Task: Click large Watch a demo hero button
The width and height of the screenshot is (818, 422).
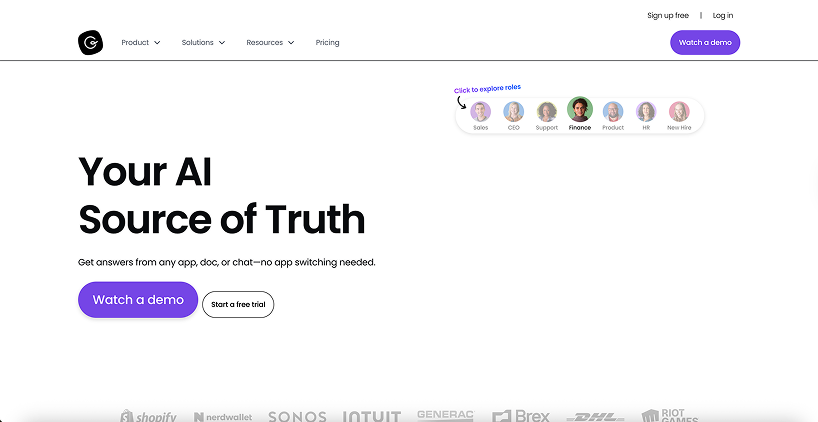Action: (x=138, y=300)
